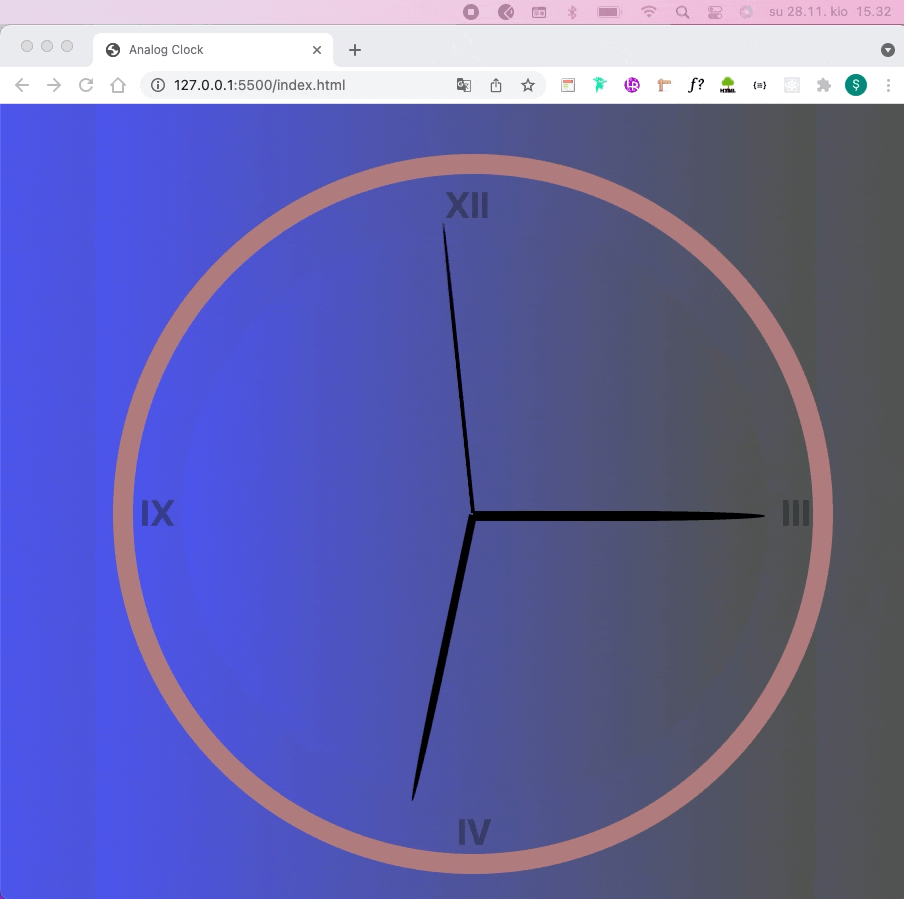This screenshot has height=899, width=904.
Task: Click the round pie-shaped icon in menu bar
Action: point(506,12)
